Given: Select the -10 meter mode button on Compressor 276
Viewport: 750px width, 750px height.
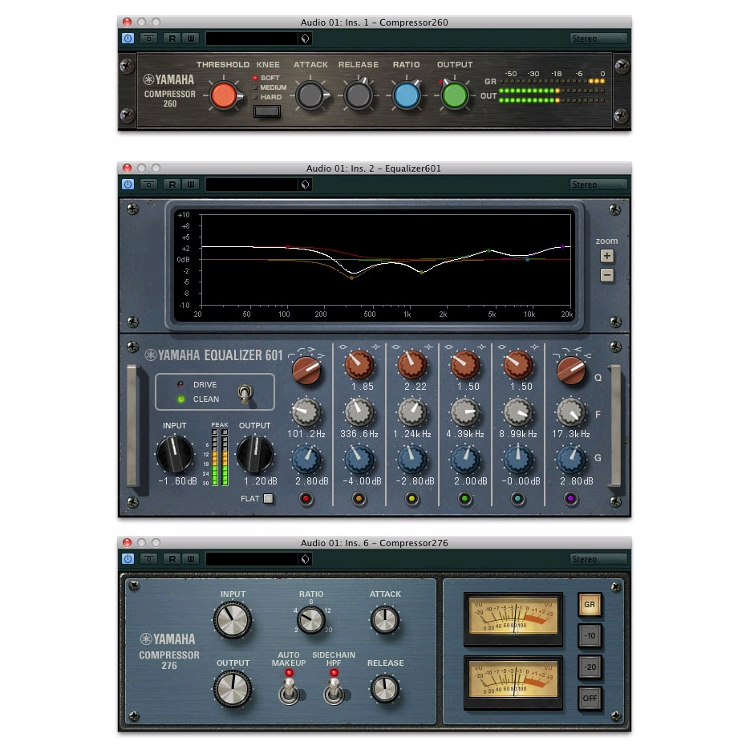Looking at the screenshot, I should tap(590, 636).
